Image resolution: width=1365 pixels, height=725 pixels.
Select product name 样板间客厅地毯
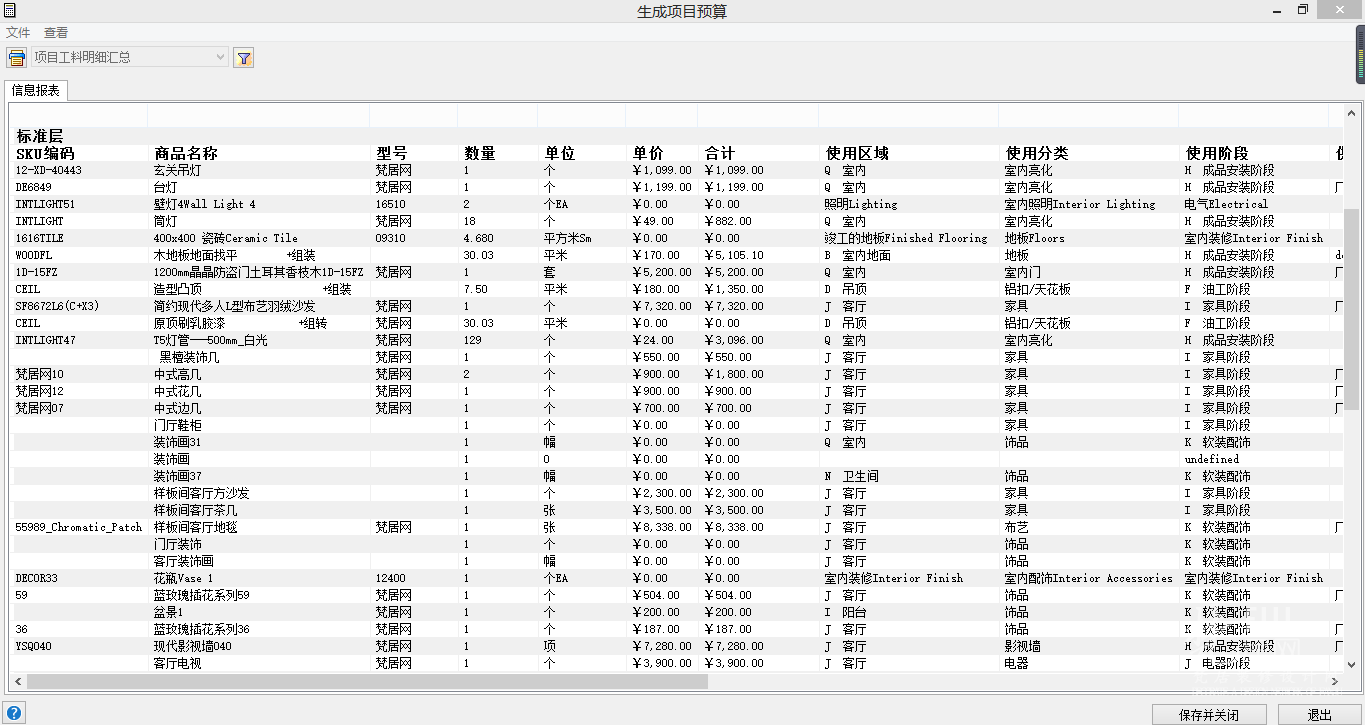(195, 527)
